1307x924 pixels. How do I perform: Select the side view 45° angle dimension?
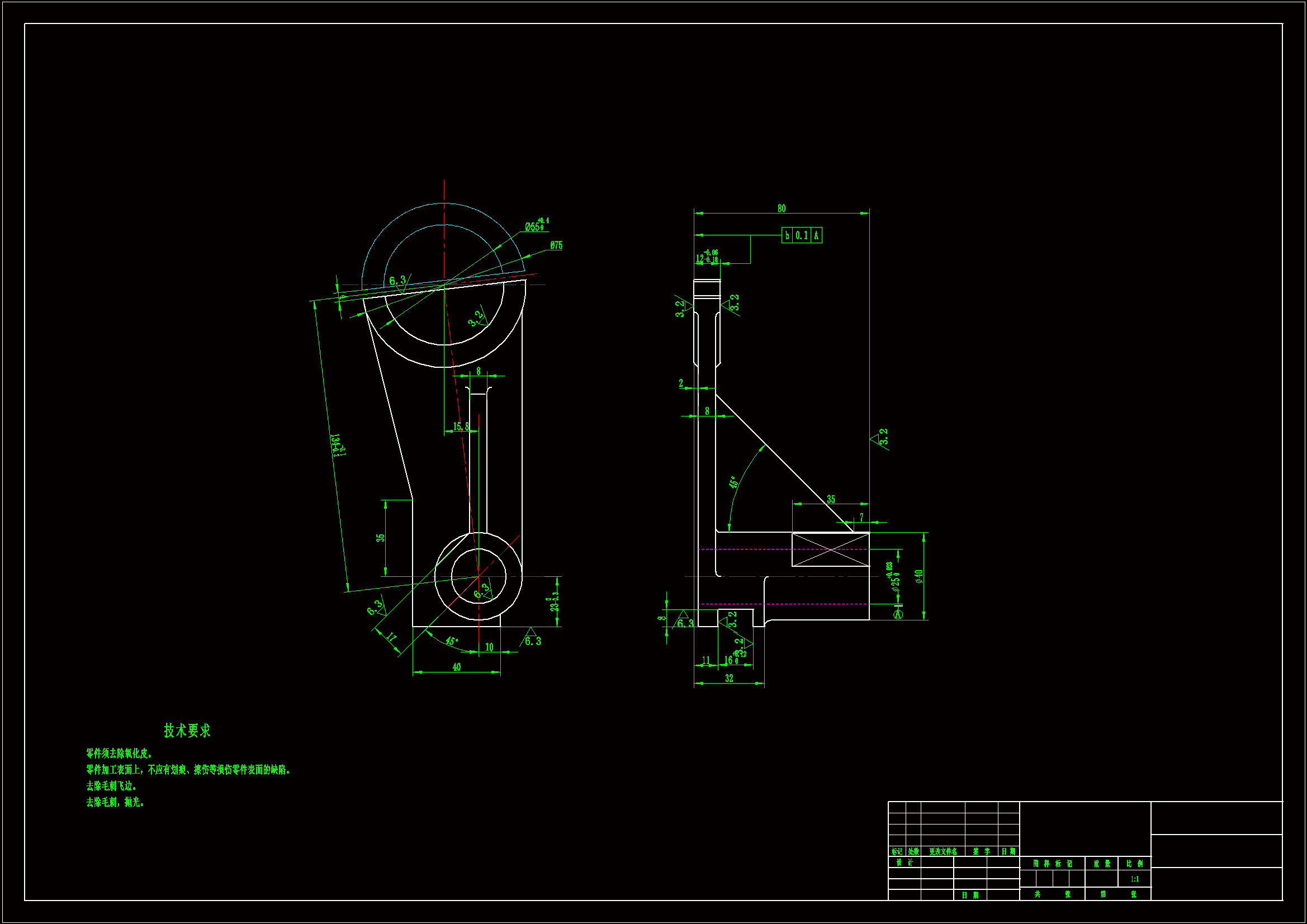[734, 482]
